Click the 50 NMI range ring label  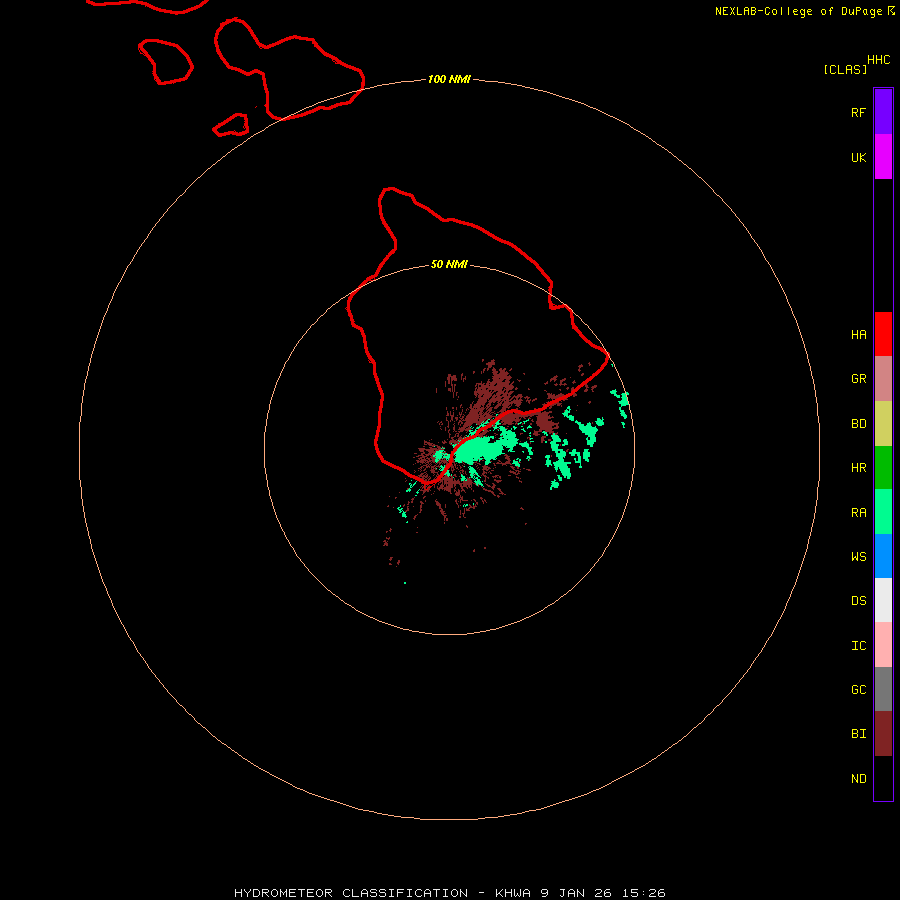tap(449, 264)
